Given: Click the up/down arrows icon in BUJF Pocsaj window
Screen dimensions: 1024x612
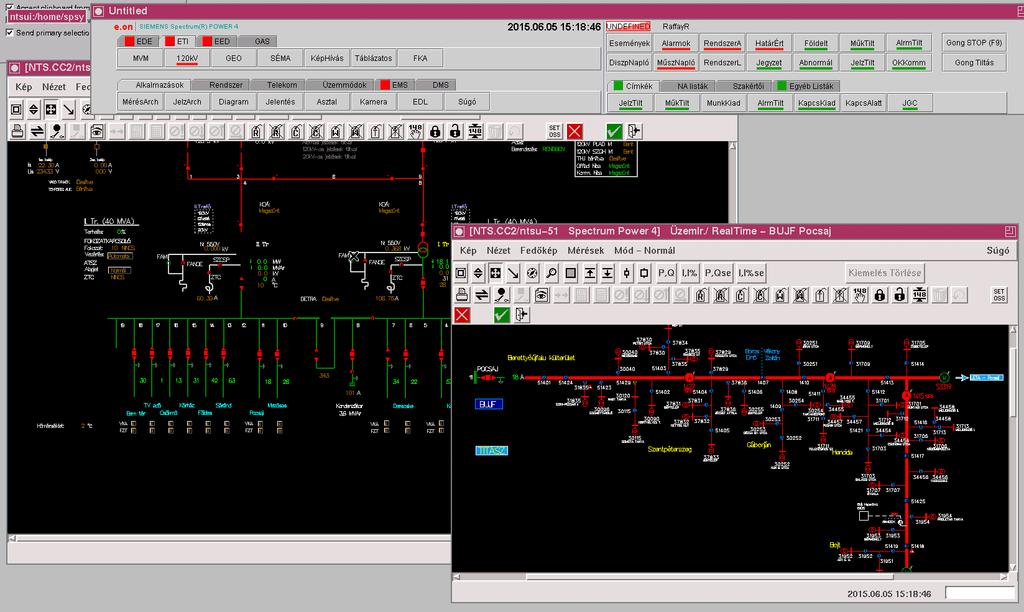Looking at the screenshot, I should tap(478, 273).
